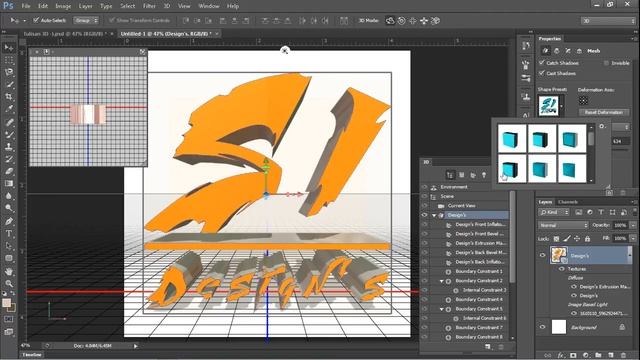Select the Dodge tool
Viewport: 640px width, 360px height.
pos(9,208)
